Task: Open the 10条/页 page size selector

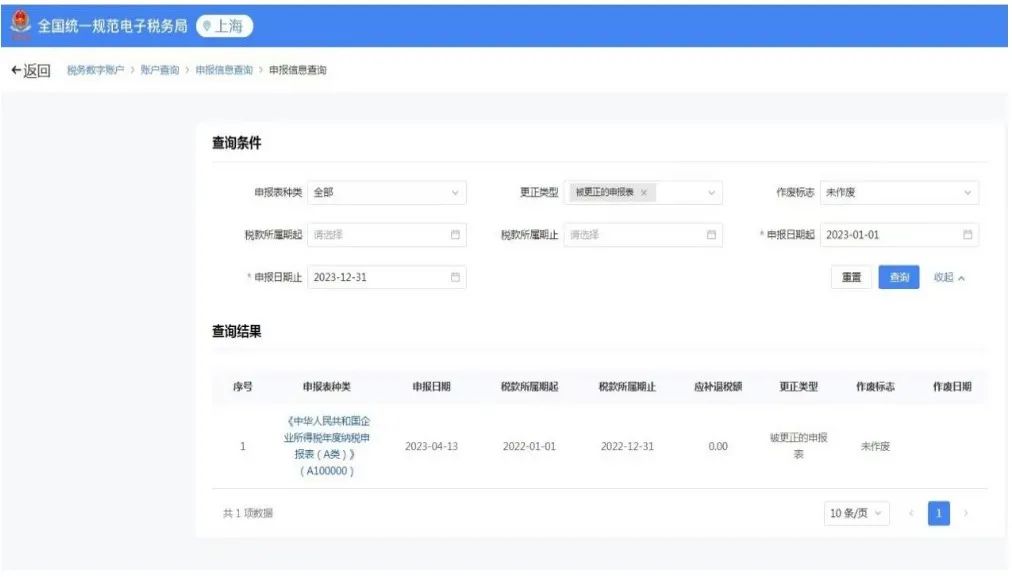Action: tap(857, 513)
